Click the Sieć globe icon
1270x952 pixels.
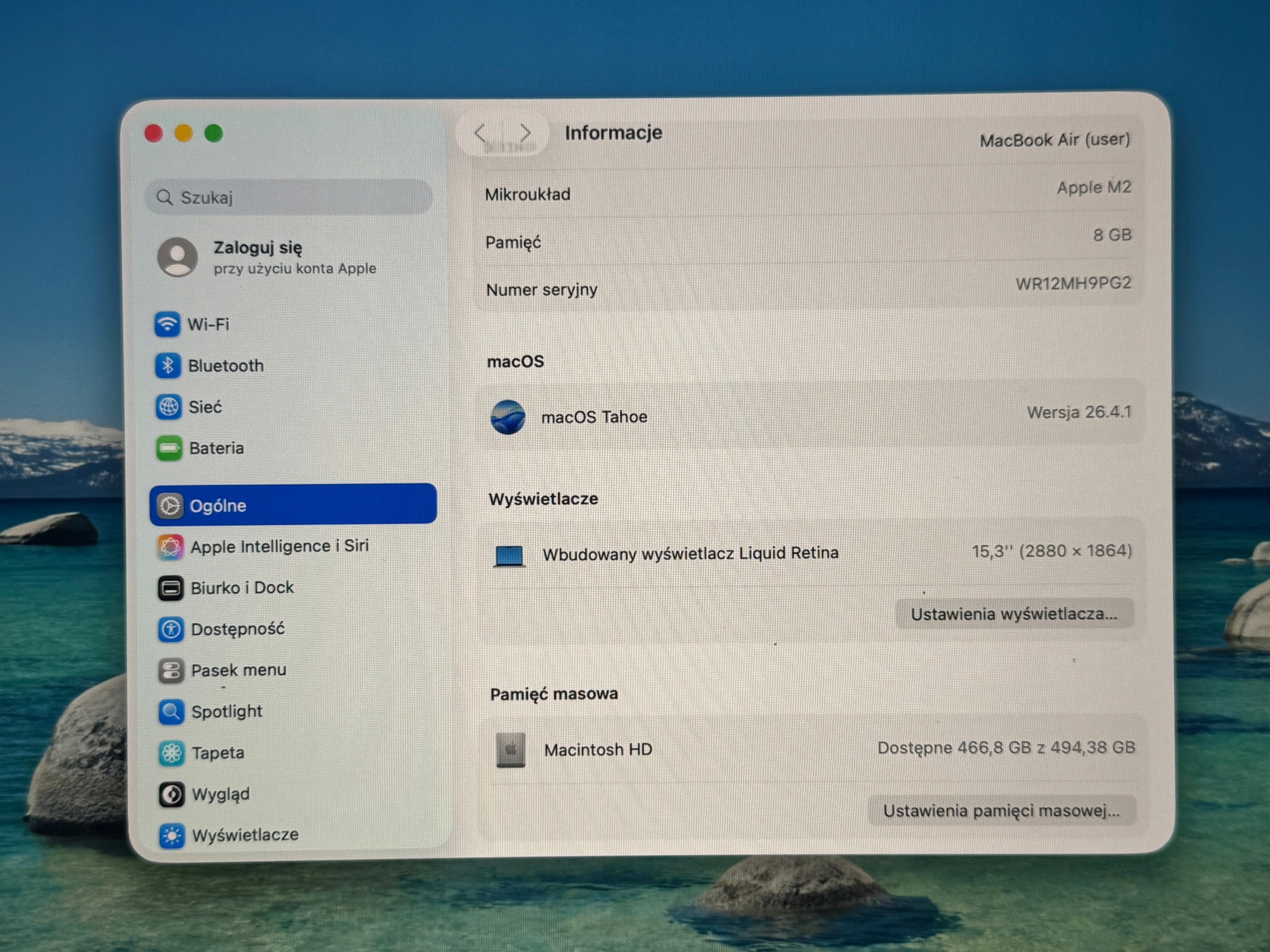168,407
